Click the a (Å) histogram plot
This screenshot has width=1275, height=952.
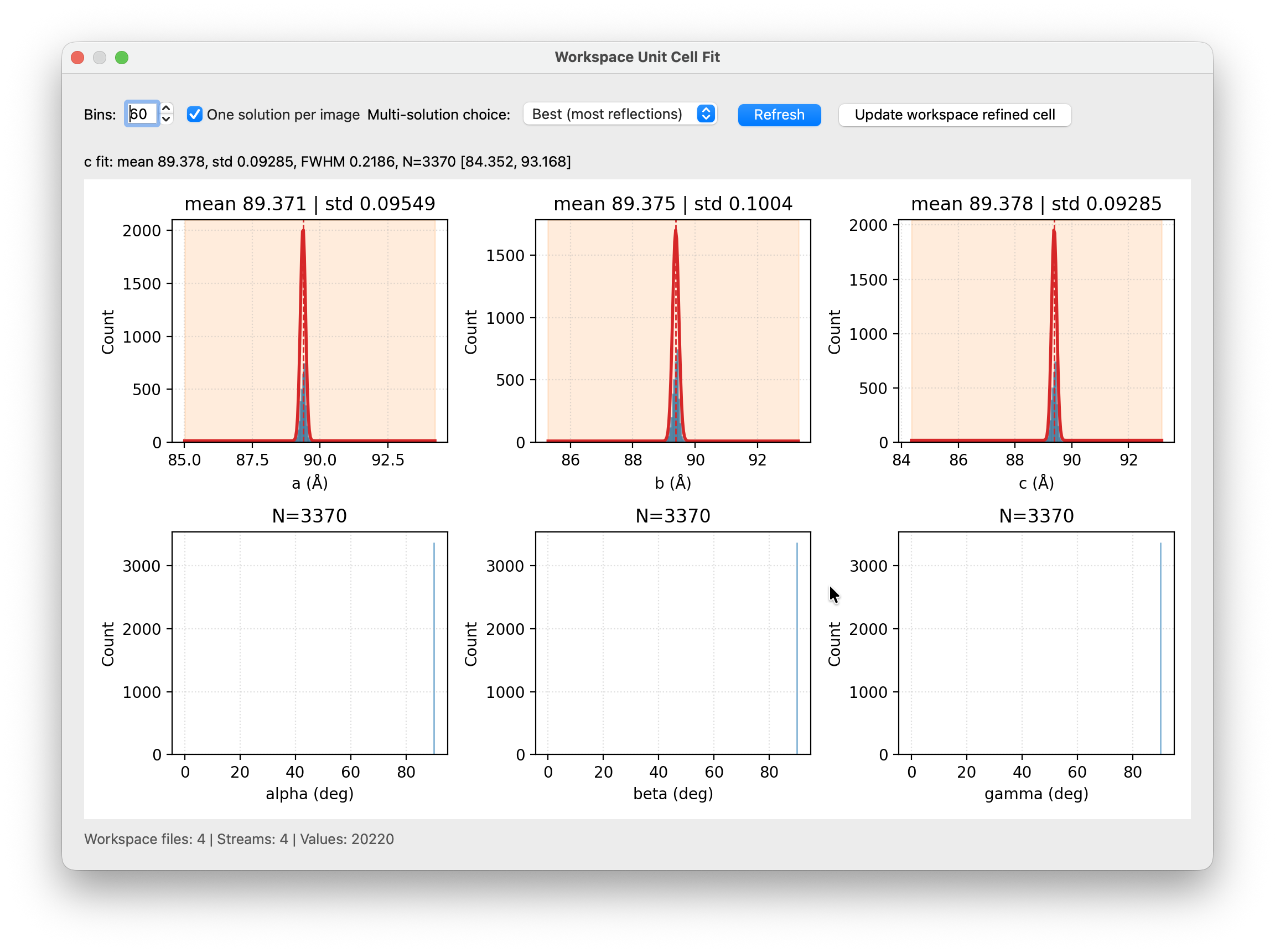(309, 331)
